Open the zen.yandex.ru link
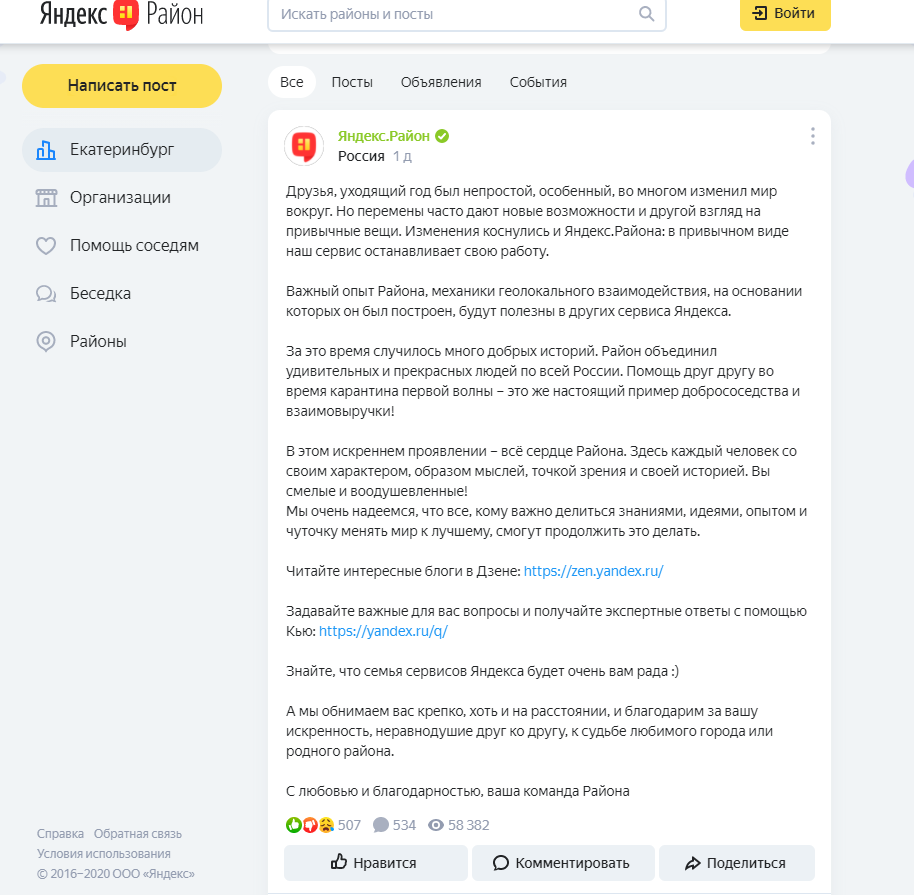914x895 pixels. pyautogui.click(x=594, y=571)
